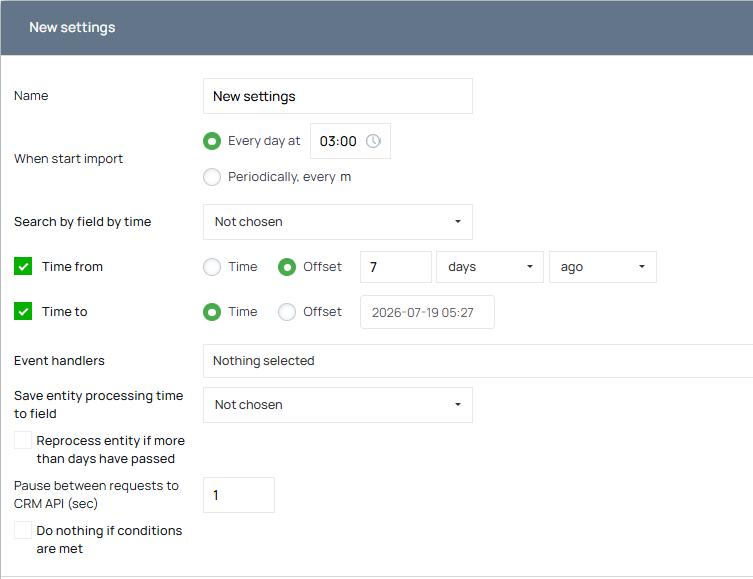Open Search by field by time dropdown
The height and width of the screenshot is (579, 753).
(x=338, y=222)
